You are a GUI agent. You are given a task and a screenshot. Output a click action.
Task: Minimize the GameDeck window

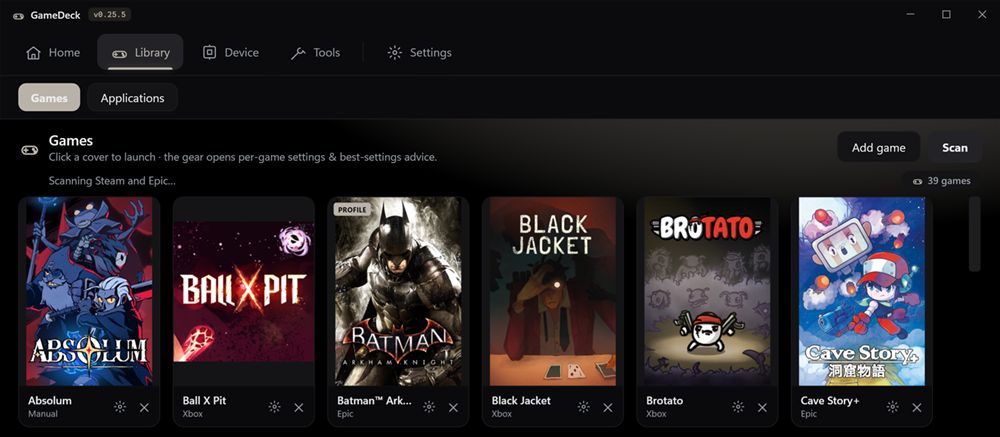[x=910, y=15]
